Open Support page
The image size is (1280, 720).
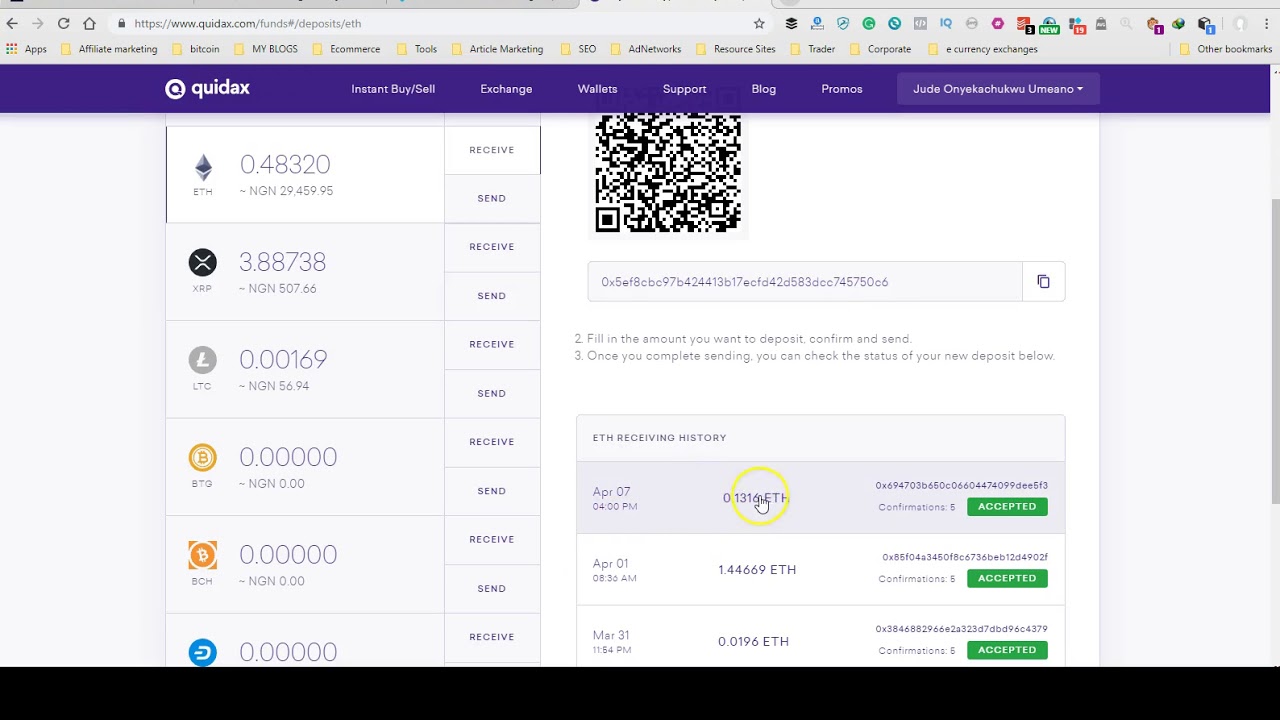point(684,89)
